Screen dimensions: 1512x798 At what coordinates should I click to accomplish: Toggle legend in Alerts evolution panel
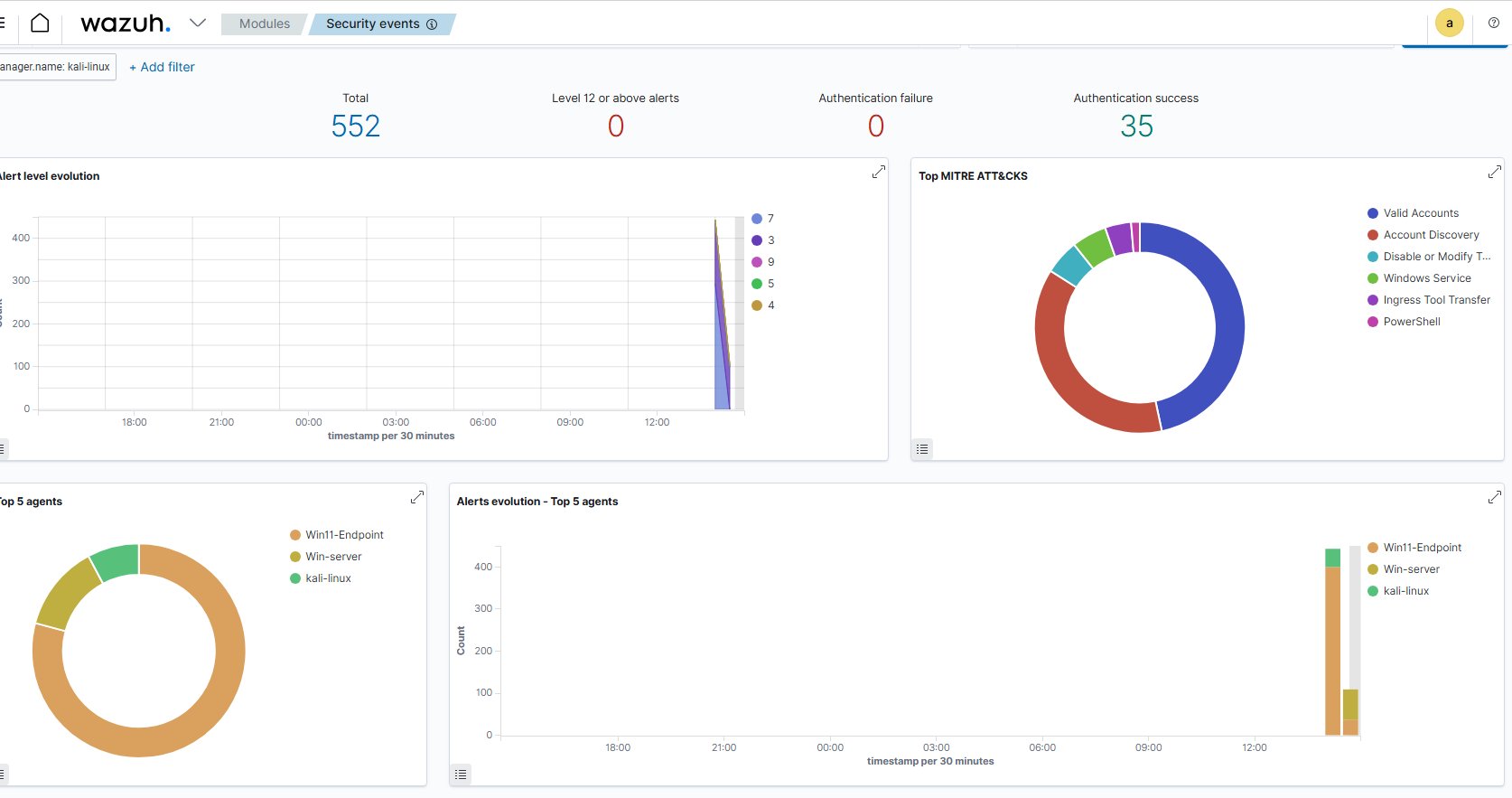[x=462, y=775]
